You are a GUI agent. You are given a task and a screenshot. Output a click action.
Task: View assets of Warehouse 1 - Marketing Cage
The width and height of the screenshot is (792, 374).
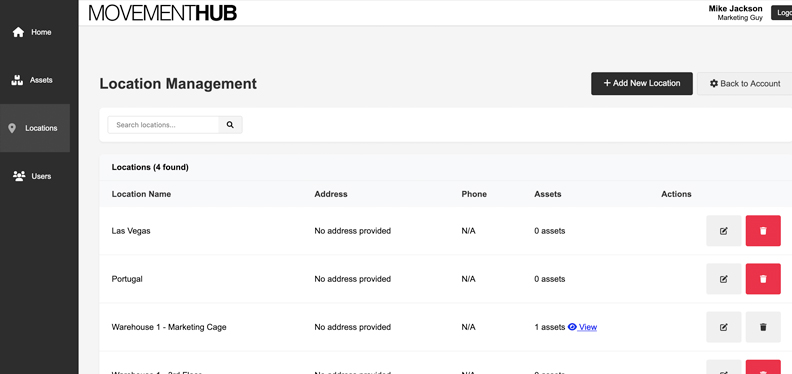click(587, 327)
